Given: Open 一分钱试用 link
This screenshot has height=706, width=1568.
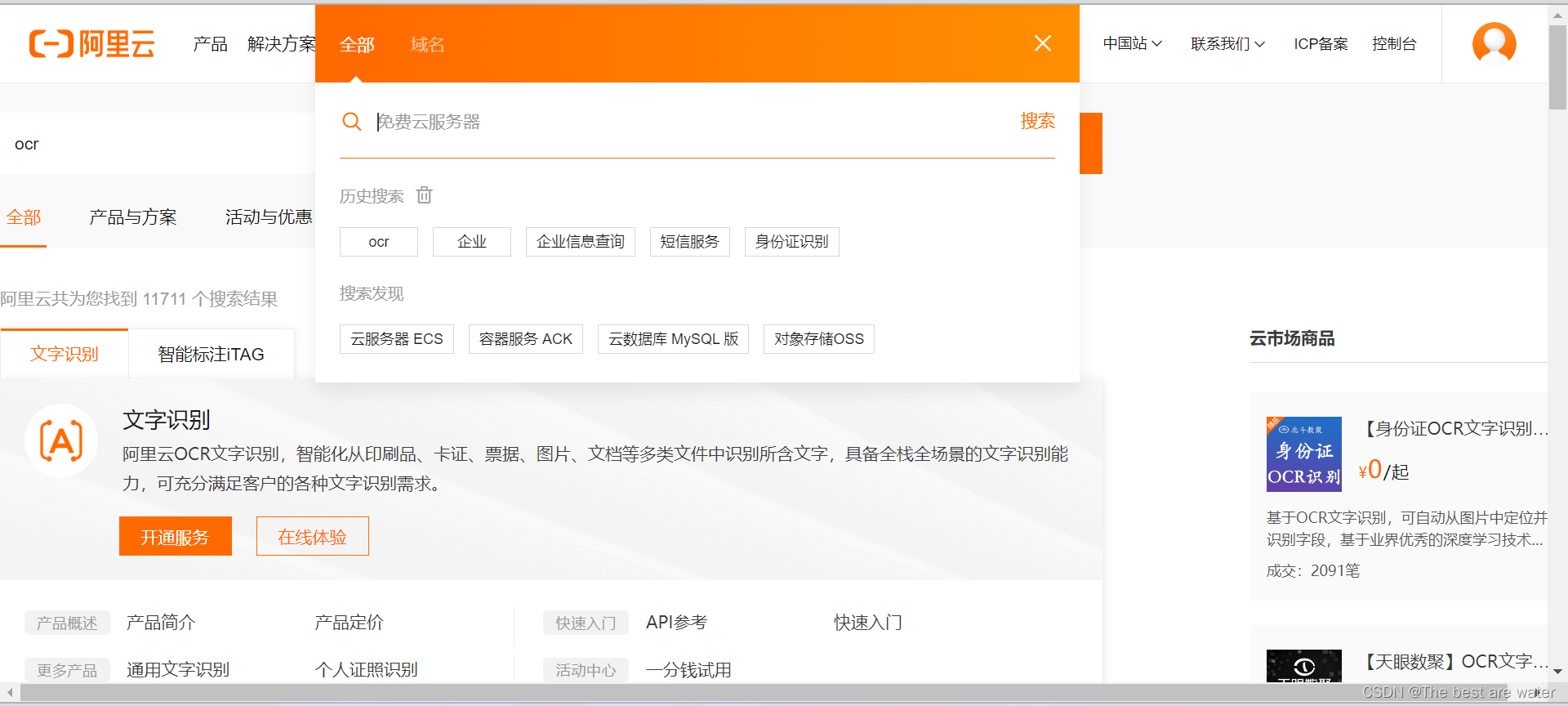Looking at the screenshot, I should pyautogui.click(x=688, y=670).
